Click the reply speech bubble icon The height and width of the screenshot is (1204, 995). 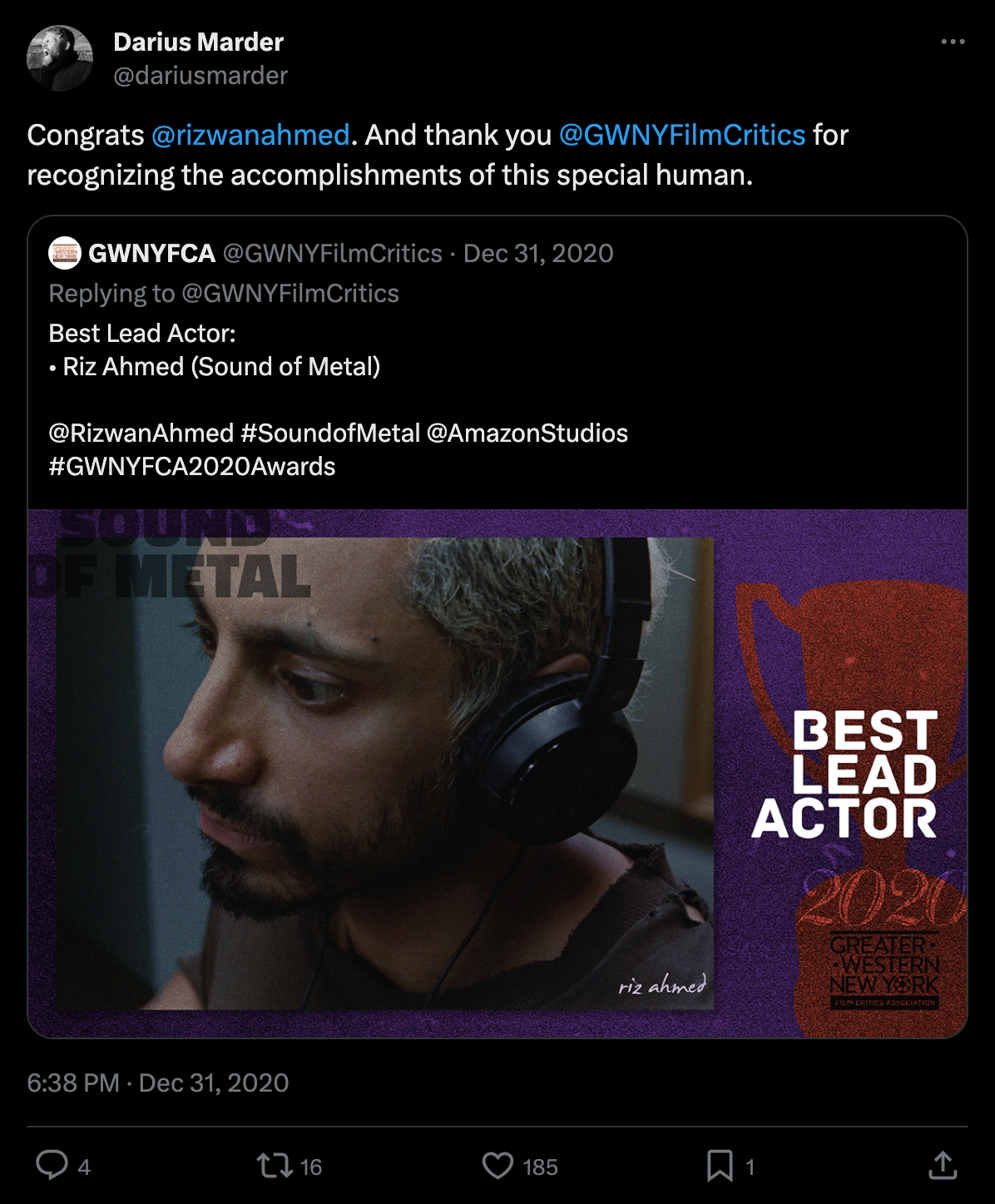(x=52, y=1165)
